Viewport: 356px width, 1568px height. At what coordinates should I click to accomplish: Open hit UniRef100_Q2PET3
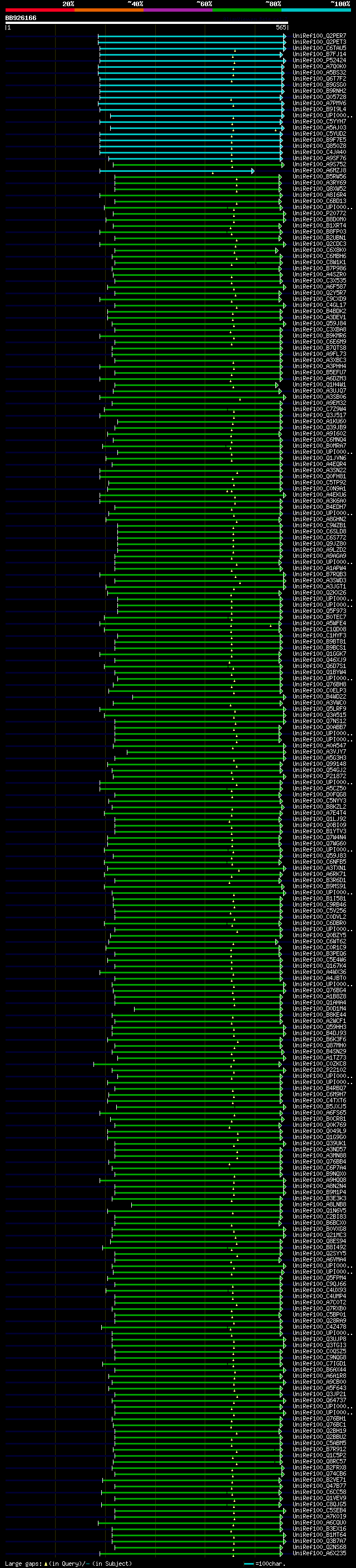click(319, 42)
